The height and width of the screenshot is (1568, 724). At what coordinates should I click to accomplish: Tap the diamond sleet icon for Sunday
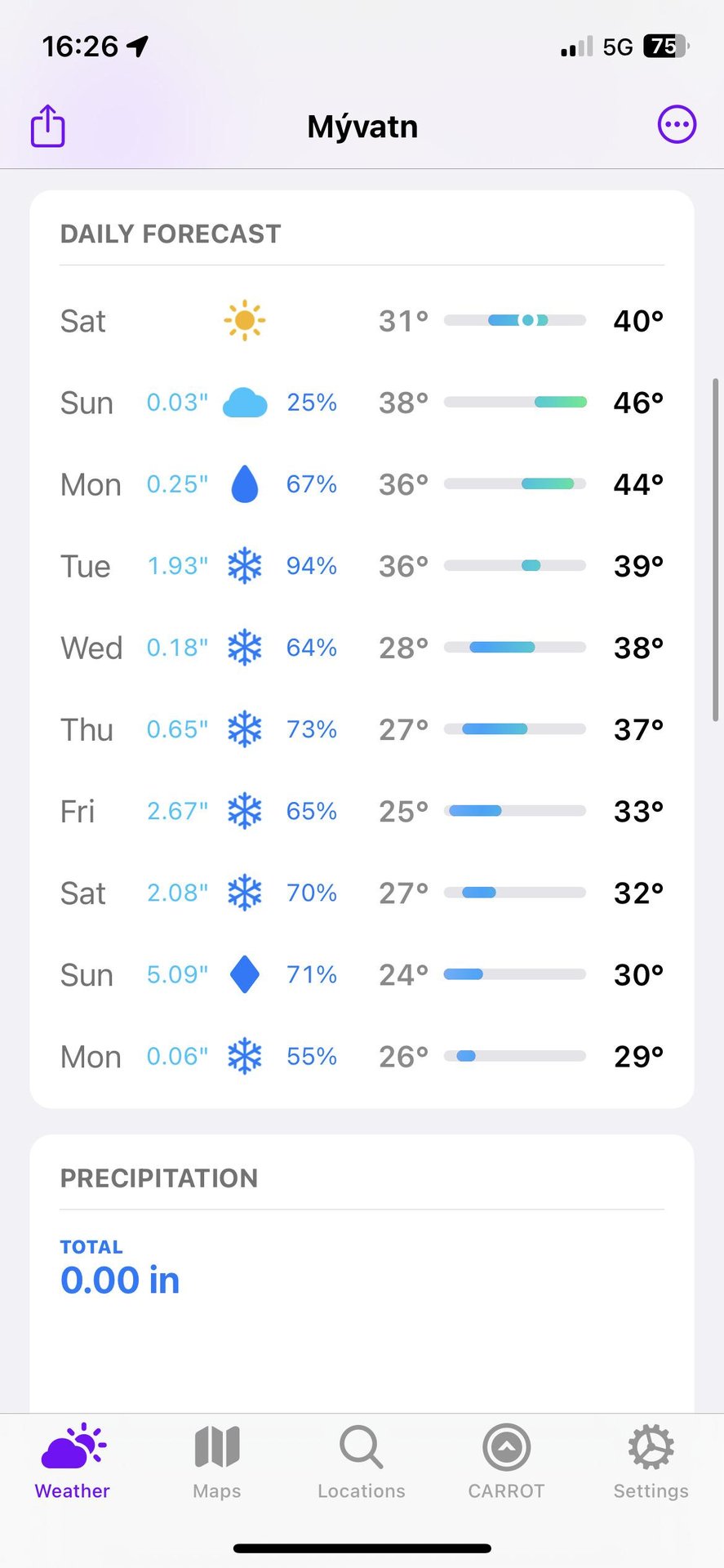point(245,973)
